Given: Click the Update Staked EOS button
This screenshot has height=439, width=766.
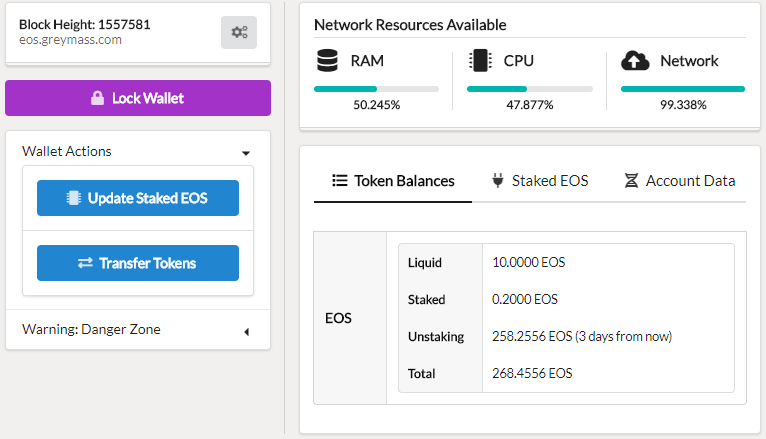Looking at the screenshot, I should [x=138, y=198].
